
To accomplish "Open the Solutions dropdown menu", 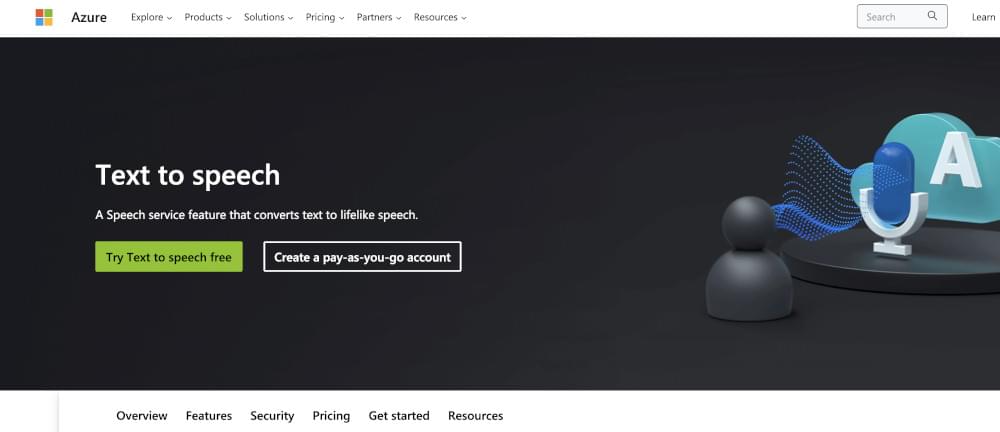I will tap(268, 17).
